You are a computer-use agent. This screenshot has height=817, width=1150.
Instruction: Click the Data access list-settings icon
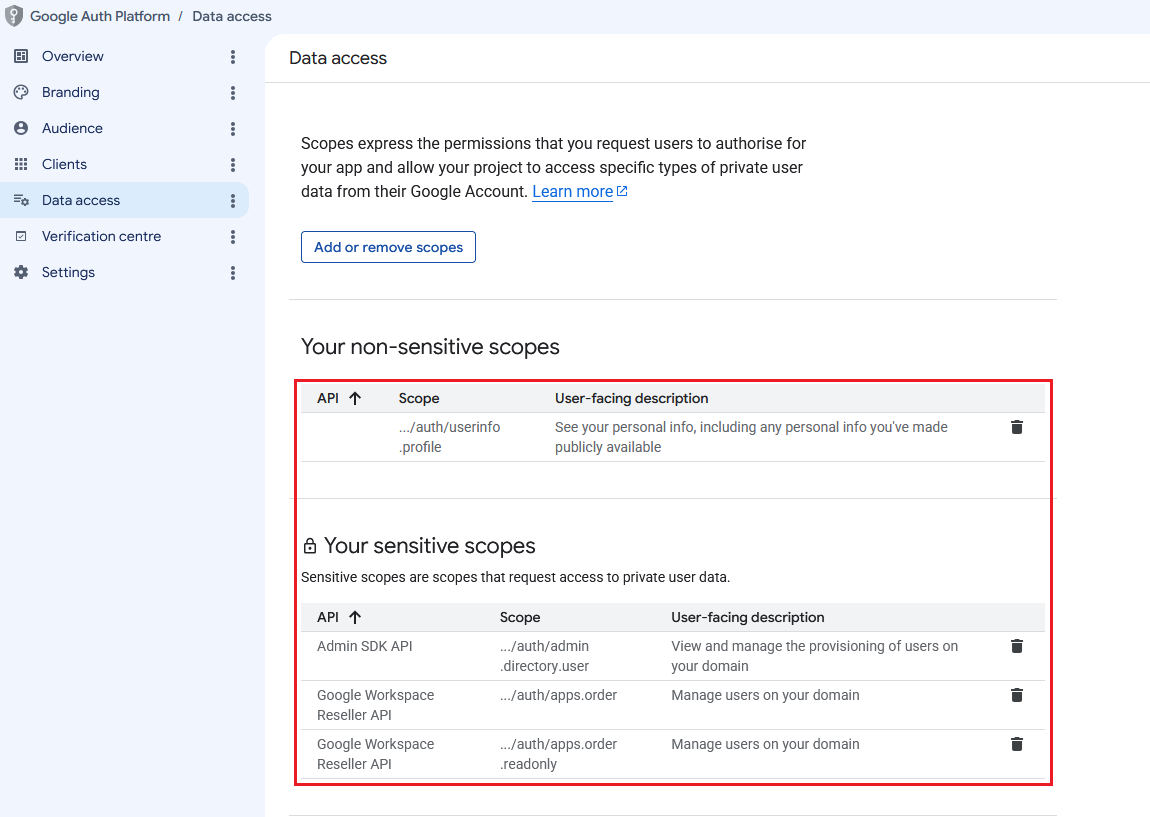click(x=21, y=199)
